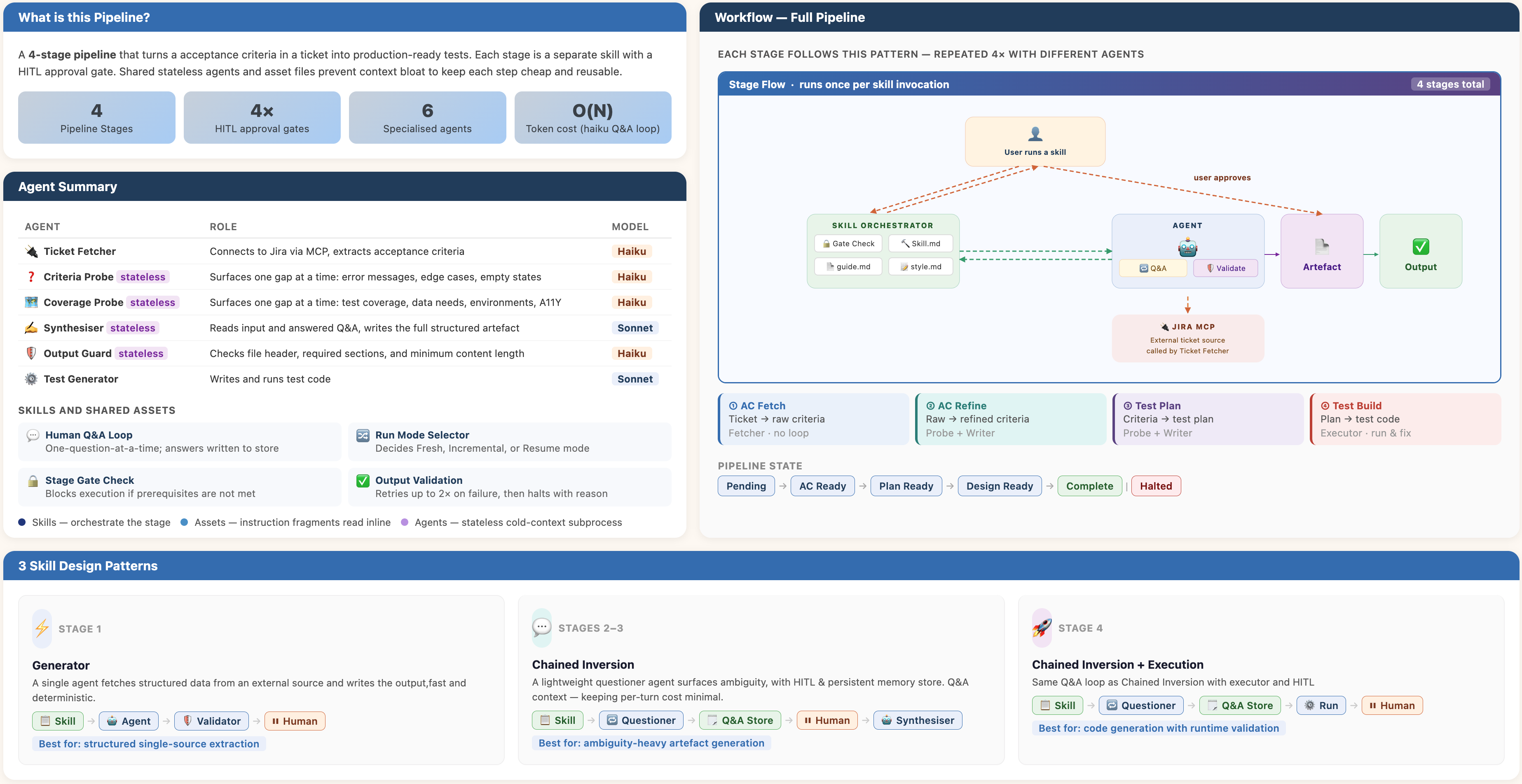
Task: Click the shield icon beside Output Guard
Action: click(31, 354)
